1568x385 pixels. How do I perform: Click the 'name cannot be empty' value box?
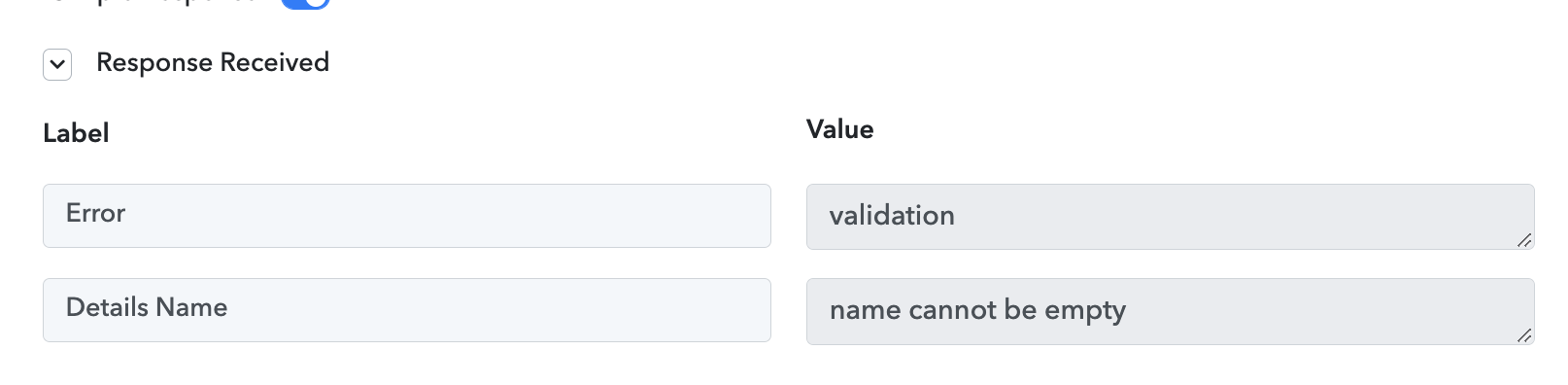[x=1170, y=312]
